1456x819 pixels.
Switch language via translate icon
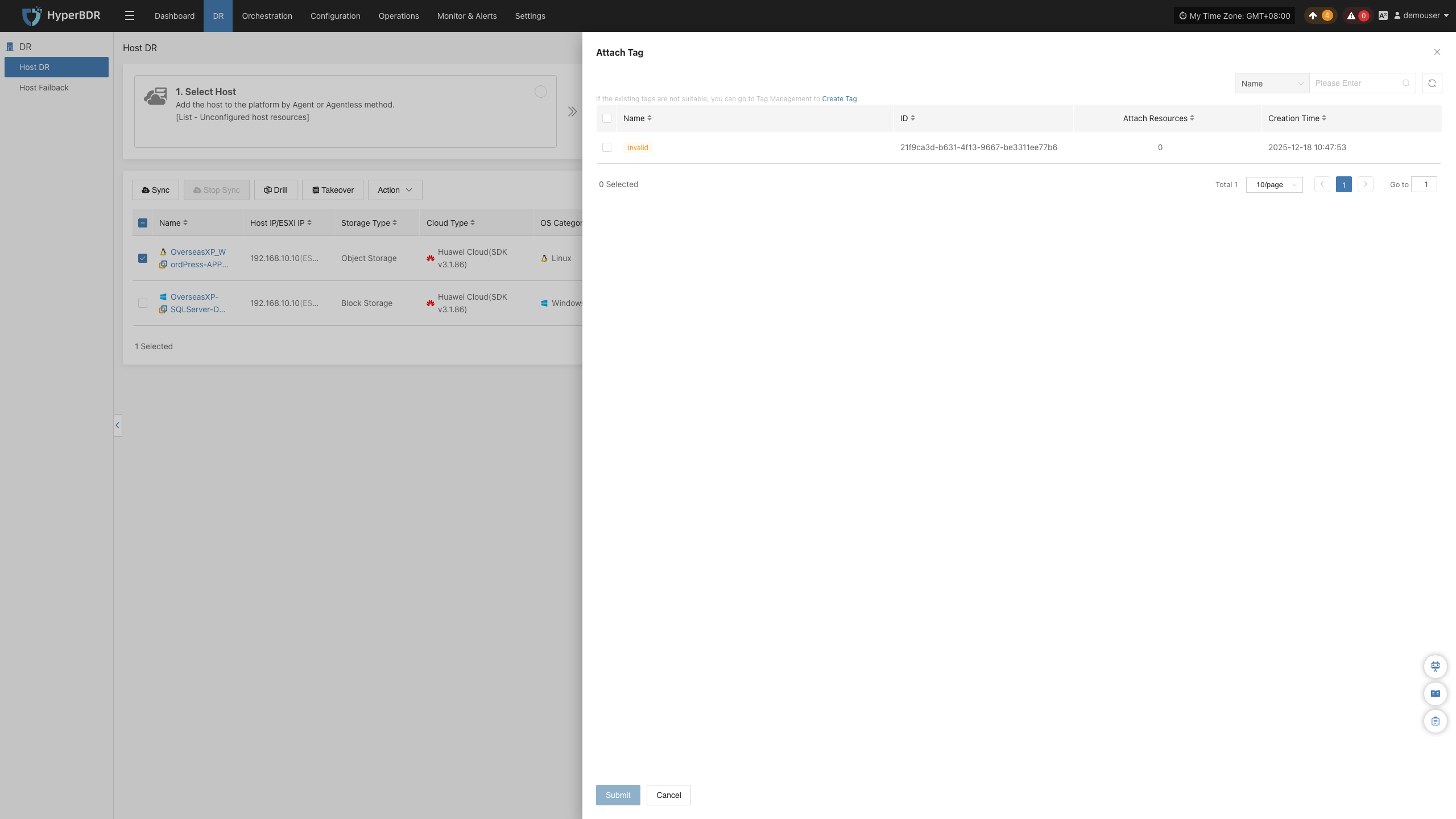tap(1383, 16)
